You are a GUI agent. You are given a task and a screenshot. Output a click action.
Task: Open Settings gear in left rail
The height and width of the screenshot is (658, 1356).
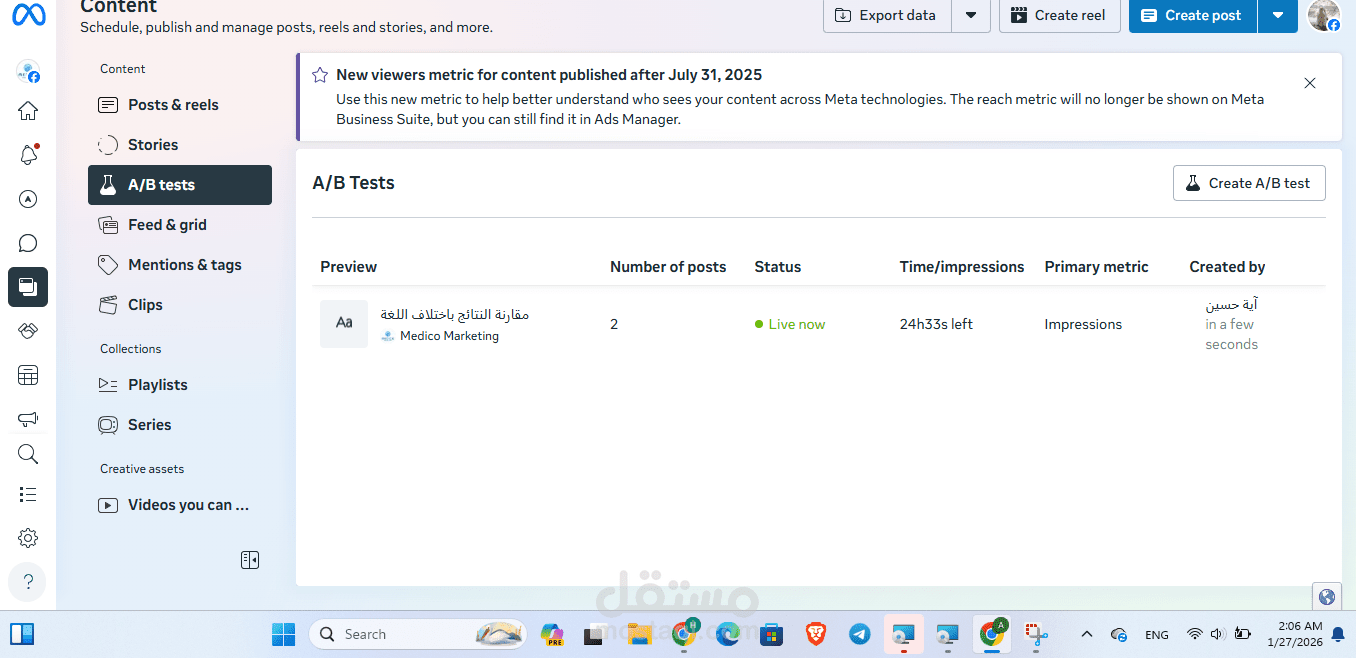[28, 538]
